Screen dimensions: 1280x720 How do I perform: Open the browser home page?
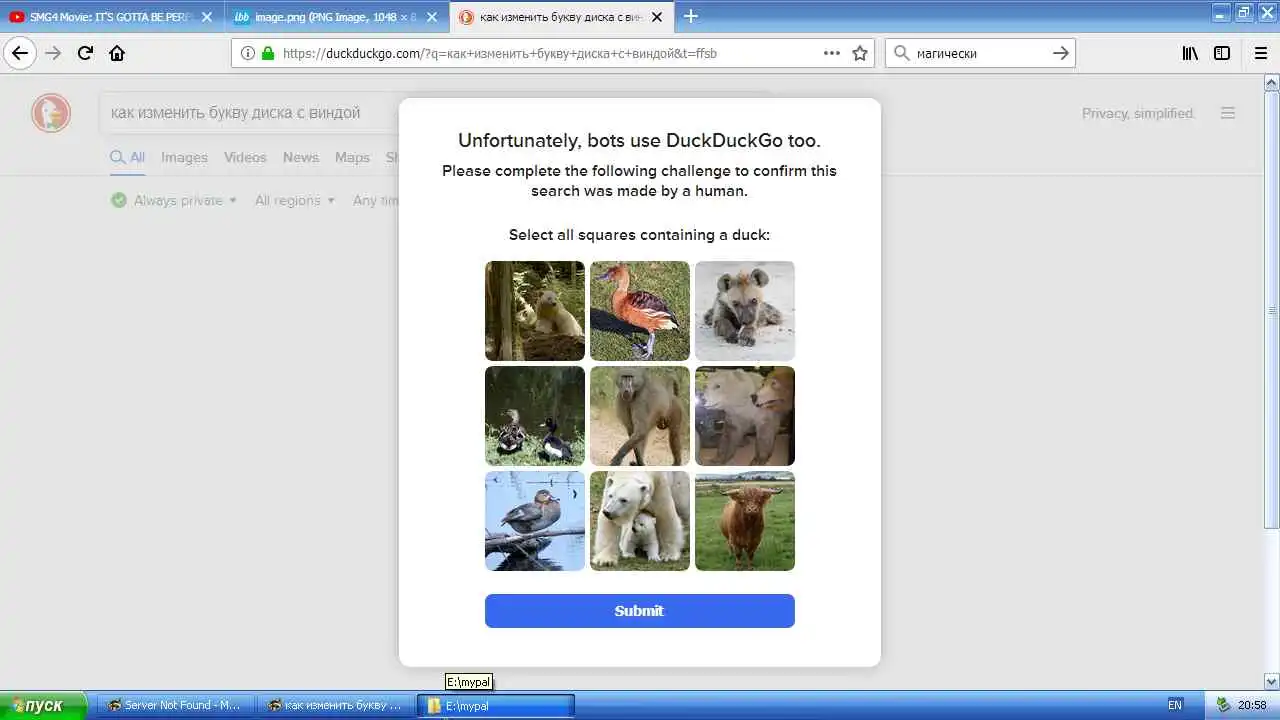click(x=117, y=53)
